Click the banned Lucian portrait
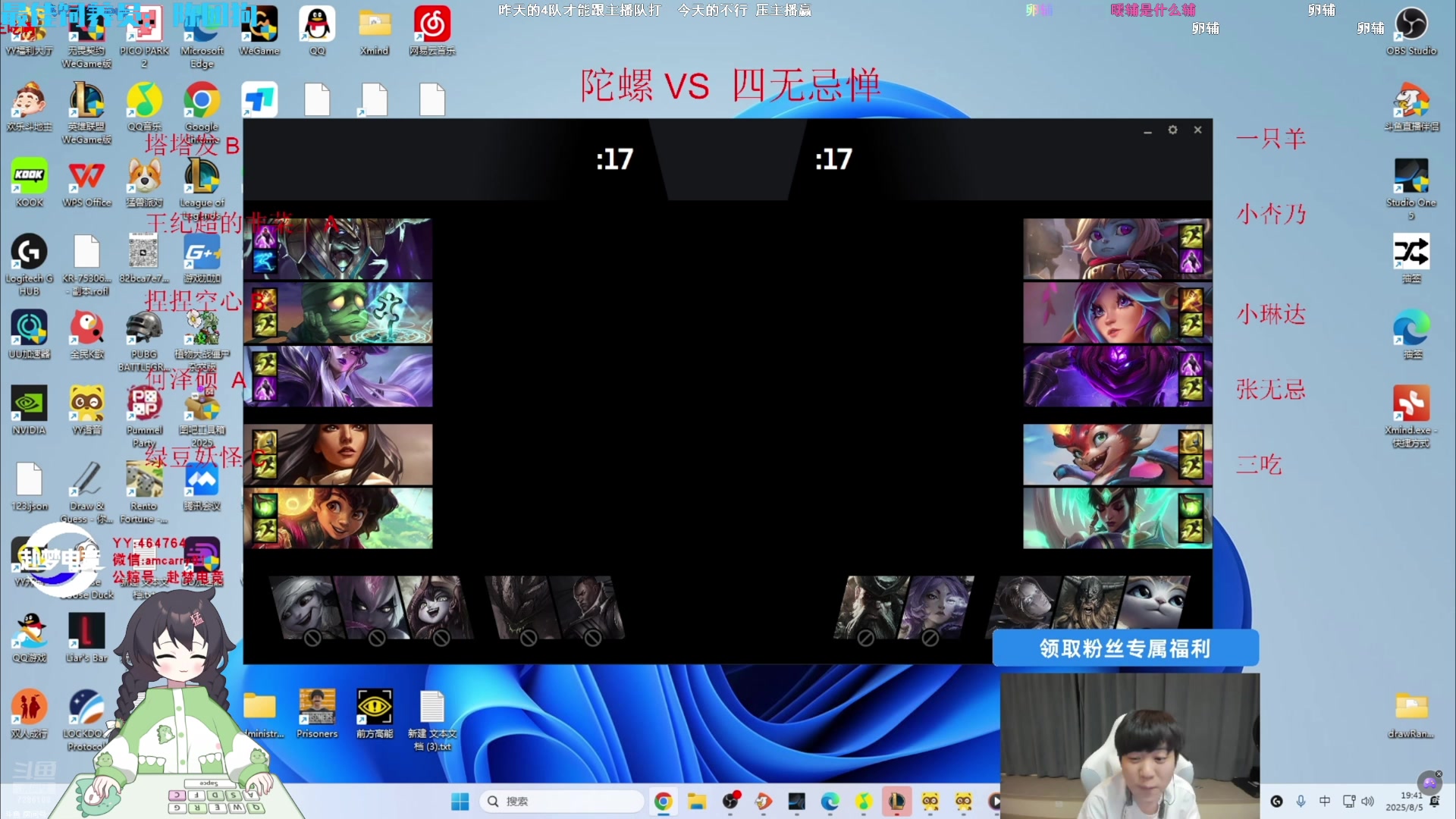 click(587, 607)
